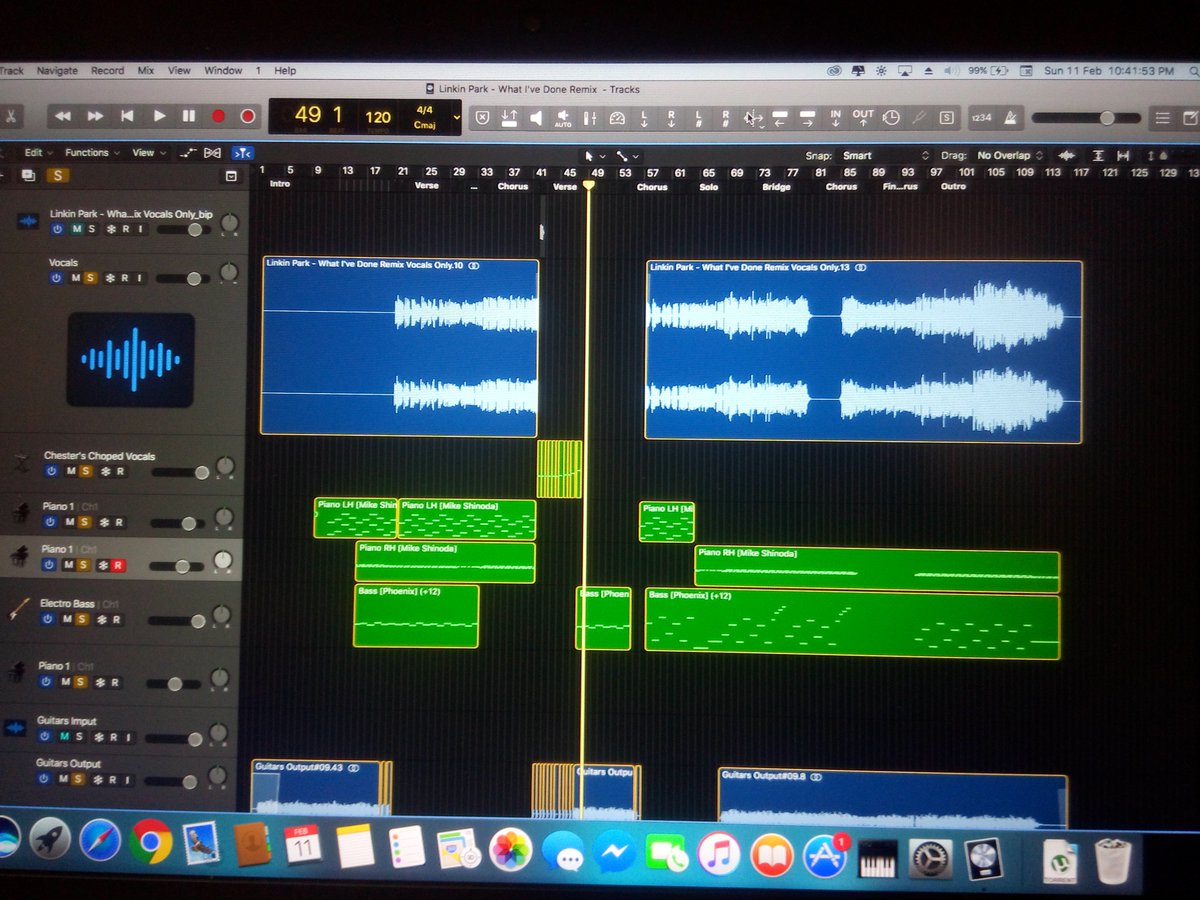The height and width of the screenshot is (900, 1200).
Task: Open the secondary tool menu
Action: (627, 156)
